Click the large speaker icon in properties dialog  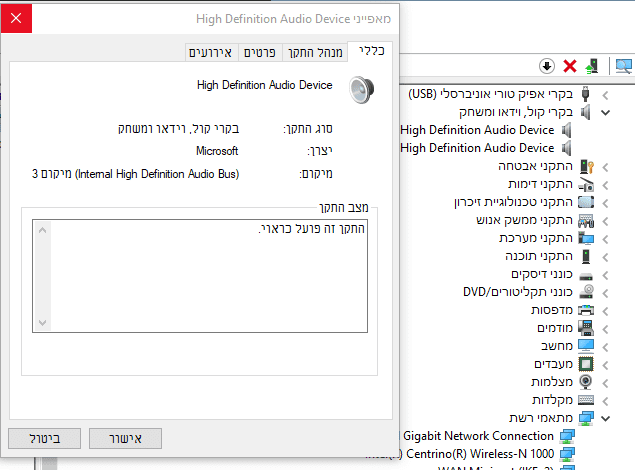pos(362,89)
